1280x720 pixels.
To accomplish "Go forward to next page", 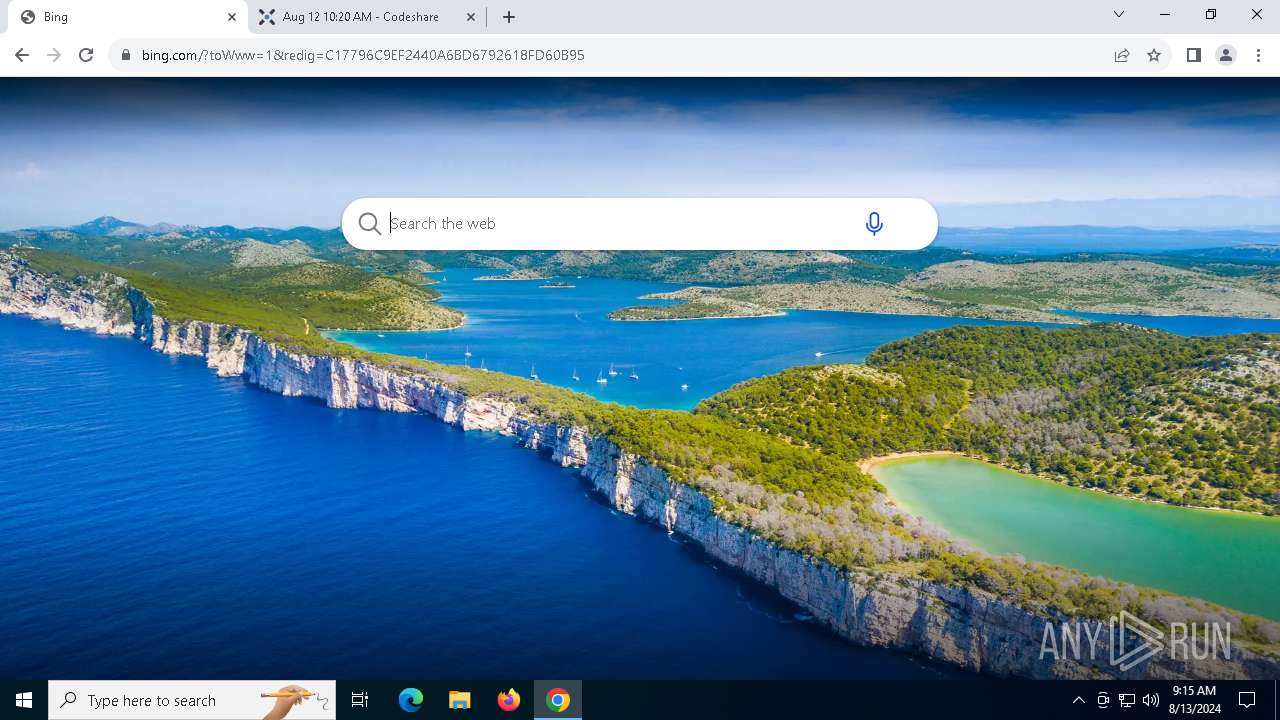I will [54, 55].
